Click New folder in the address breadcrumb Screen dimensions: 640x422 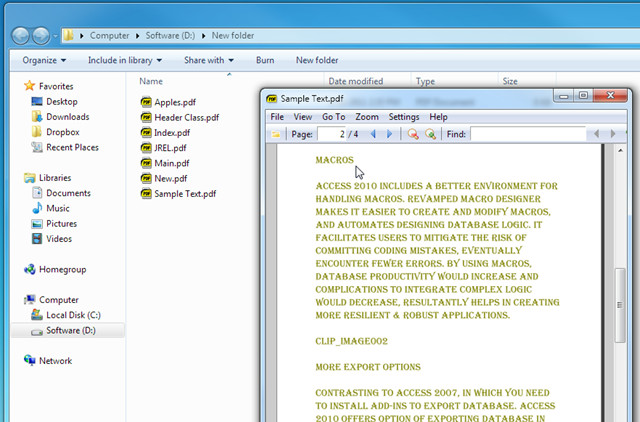(x=233, y=36)
